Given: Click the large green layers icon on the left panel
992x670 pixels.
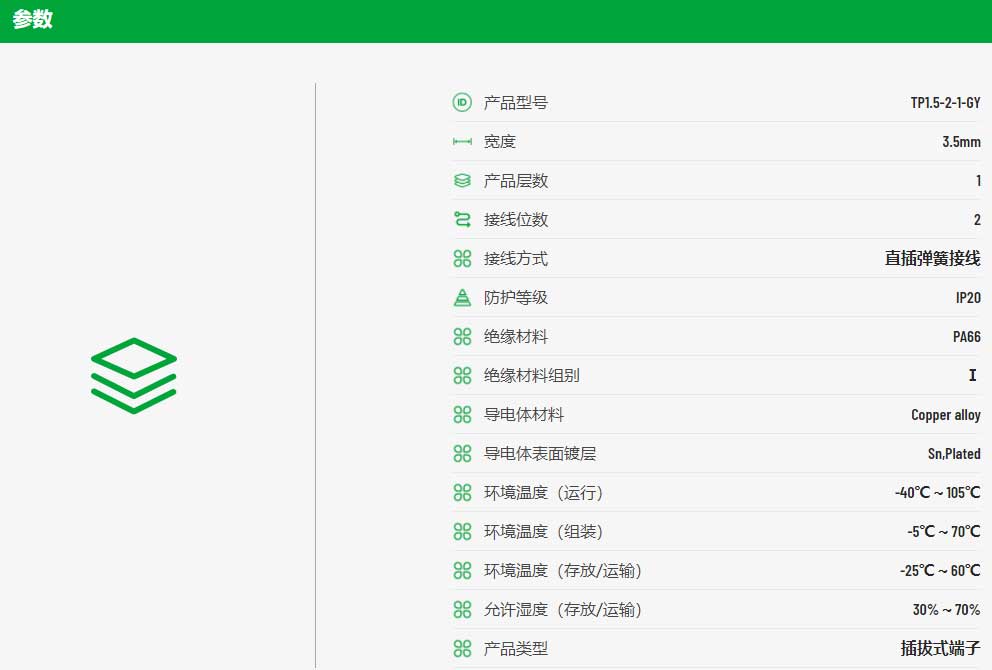Looking at the screenshot, I should (x=133, y=375).
